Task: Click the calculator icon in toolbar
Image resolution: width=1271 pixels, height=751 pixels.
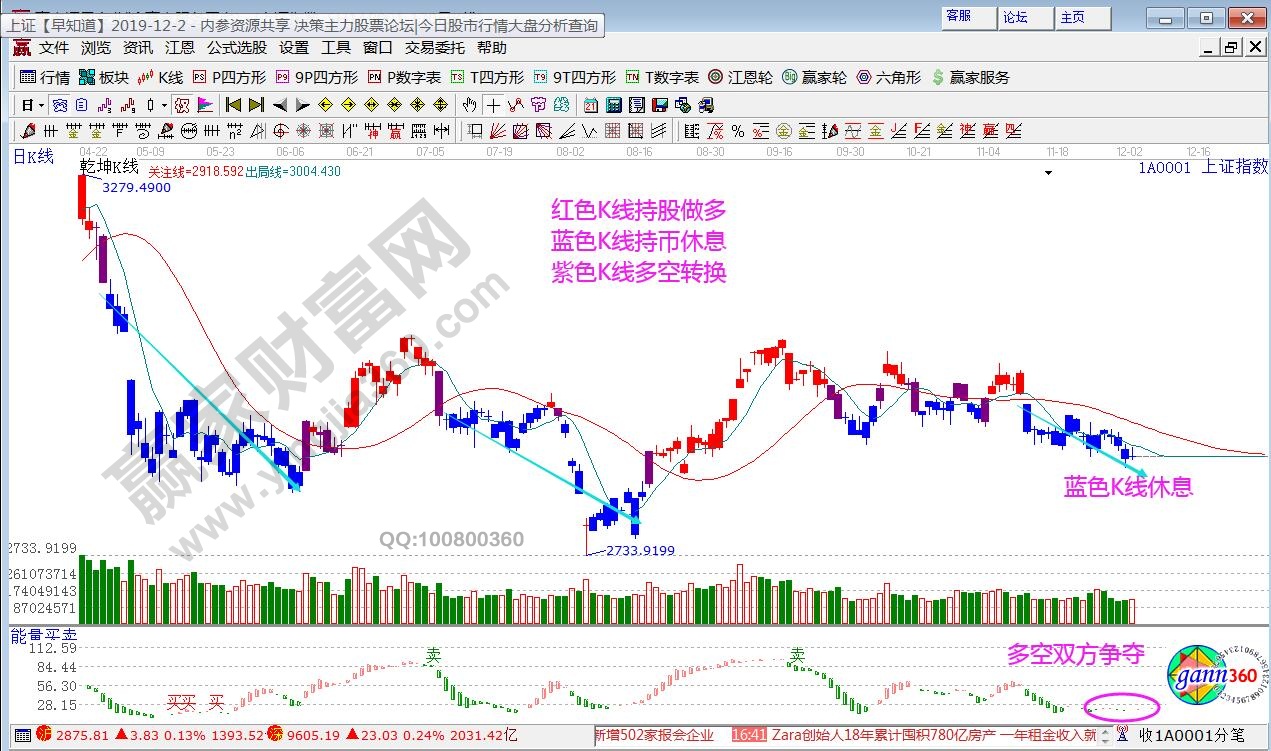Action: tap(613, 105)
